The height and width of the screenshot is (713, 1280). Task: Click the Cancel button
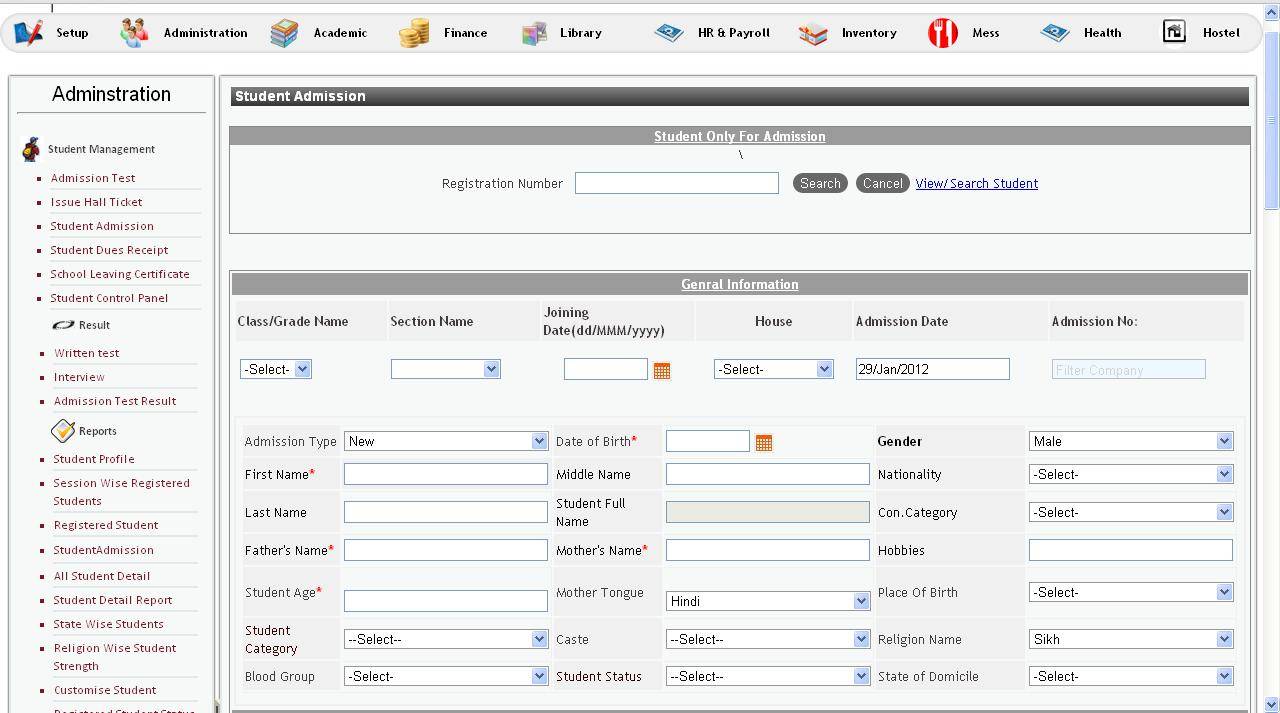(x=882, y=183)
